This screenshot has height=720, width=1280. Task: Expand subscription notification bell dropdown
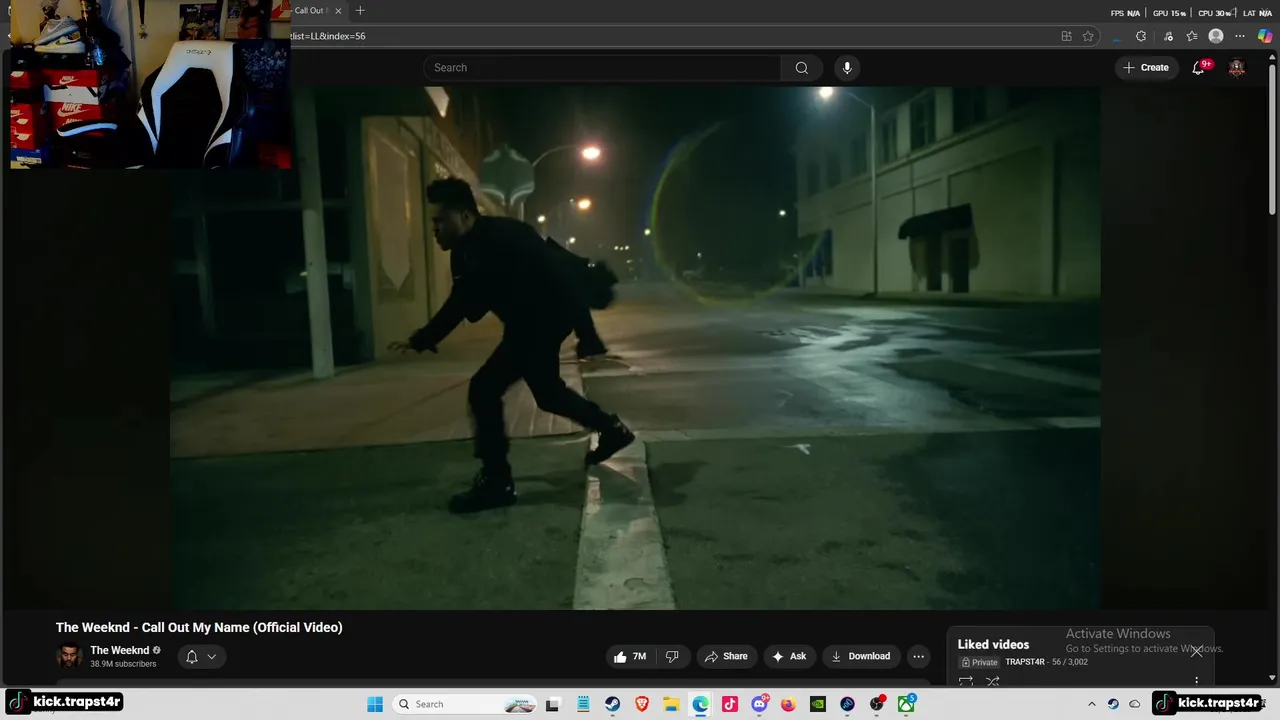click(x=201, y=657)
